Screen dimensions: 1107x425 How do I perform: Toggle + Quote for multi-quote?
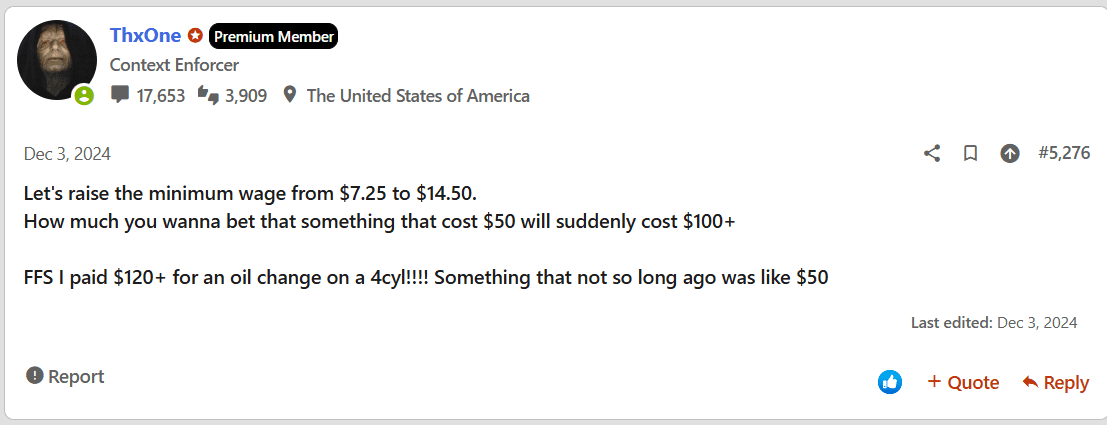click(963, 382)
